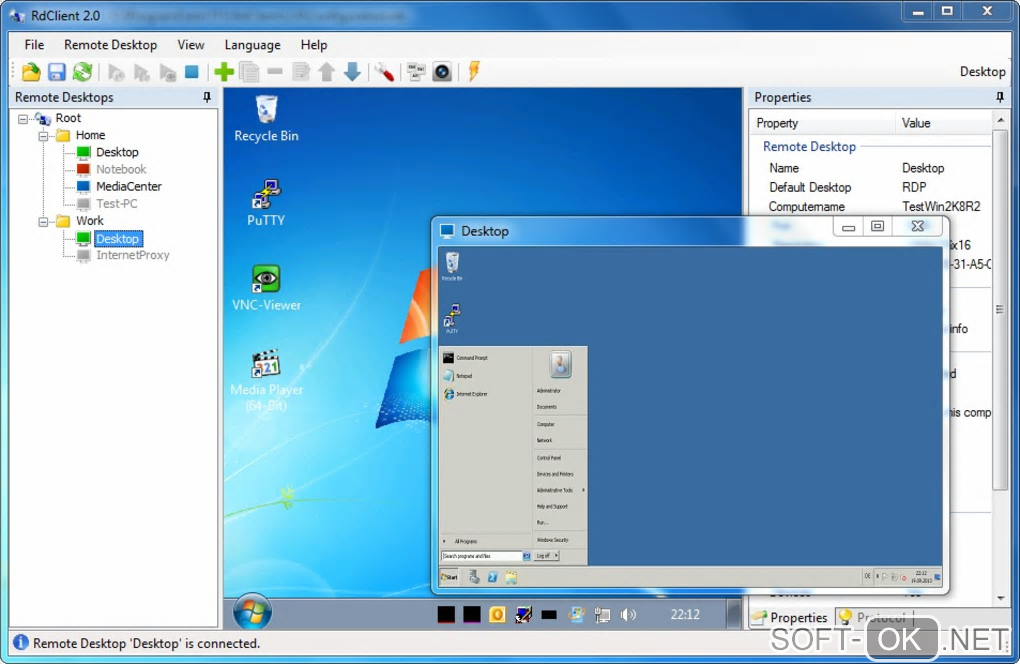The width and height of the screenshot is (1020, 664).
Task: Click the Value column header
Action: [943, 123]
